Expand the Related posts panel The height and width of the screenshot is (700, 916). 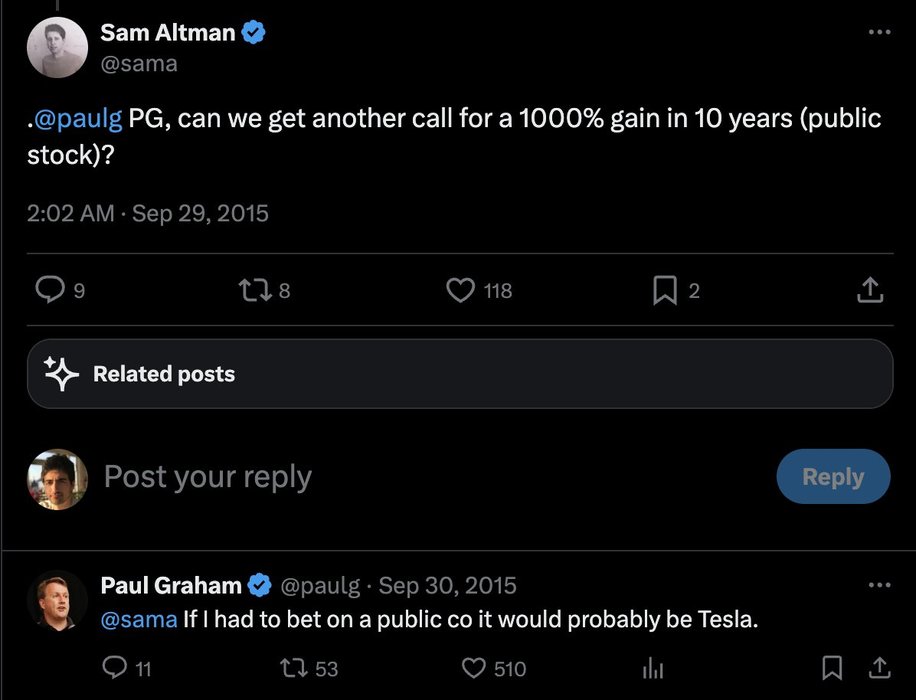pos(460,373)
